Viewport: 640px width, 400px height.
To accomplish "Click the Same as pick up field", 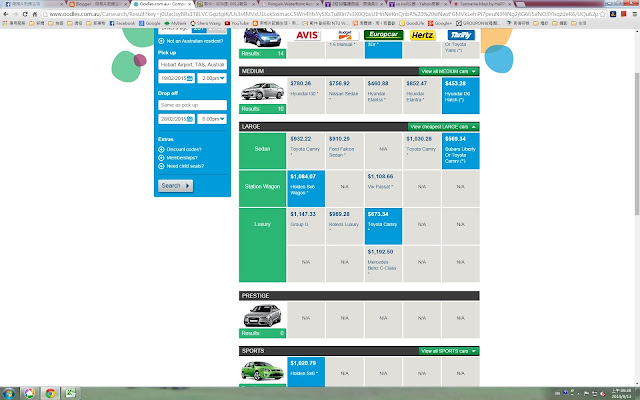I will [x=192, y=105].
